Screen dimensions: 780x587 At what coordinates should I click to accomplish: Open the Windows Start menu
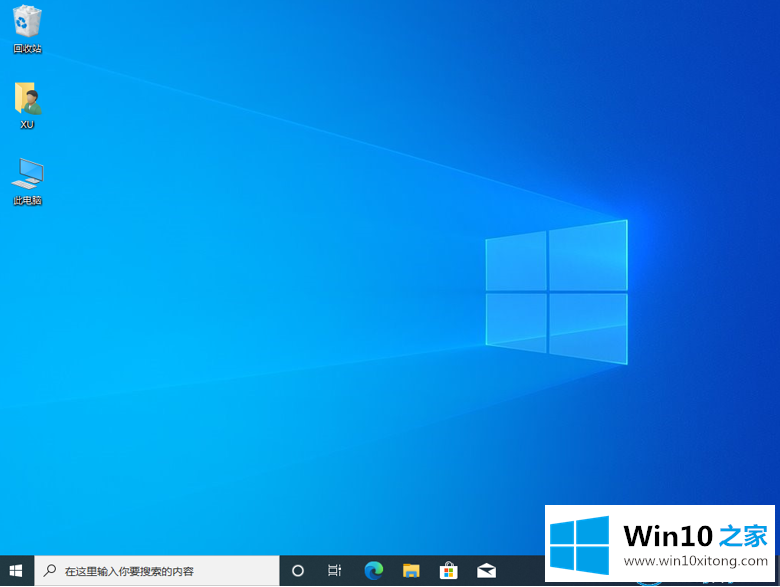16,571
